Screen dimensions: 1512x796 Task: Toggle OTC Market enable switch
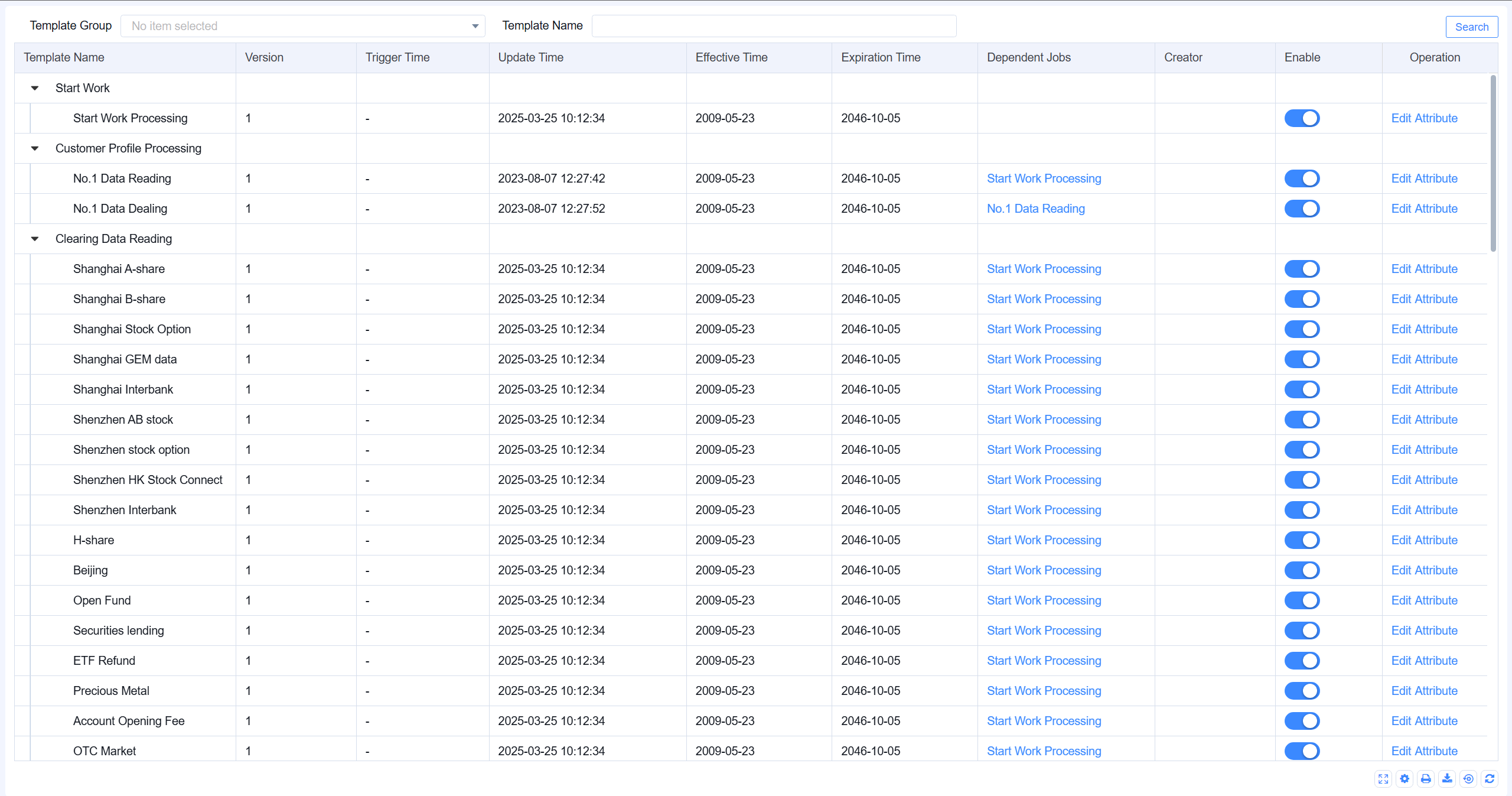[1302, 751]
